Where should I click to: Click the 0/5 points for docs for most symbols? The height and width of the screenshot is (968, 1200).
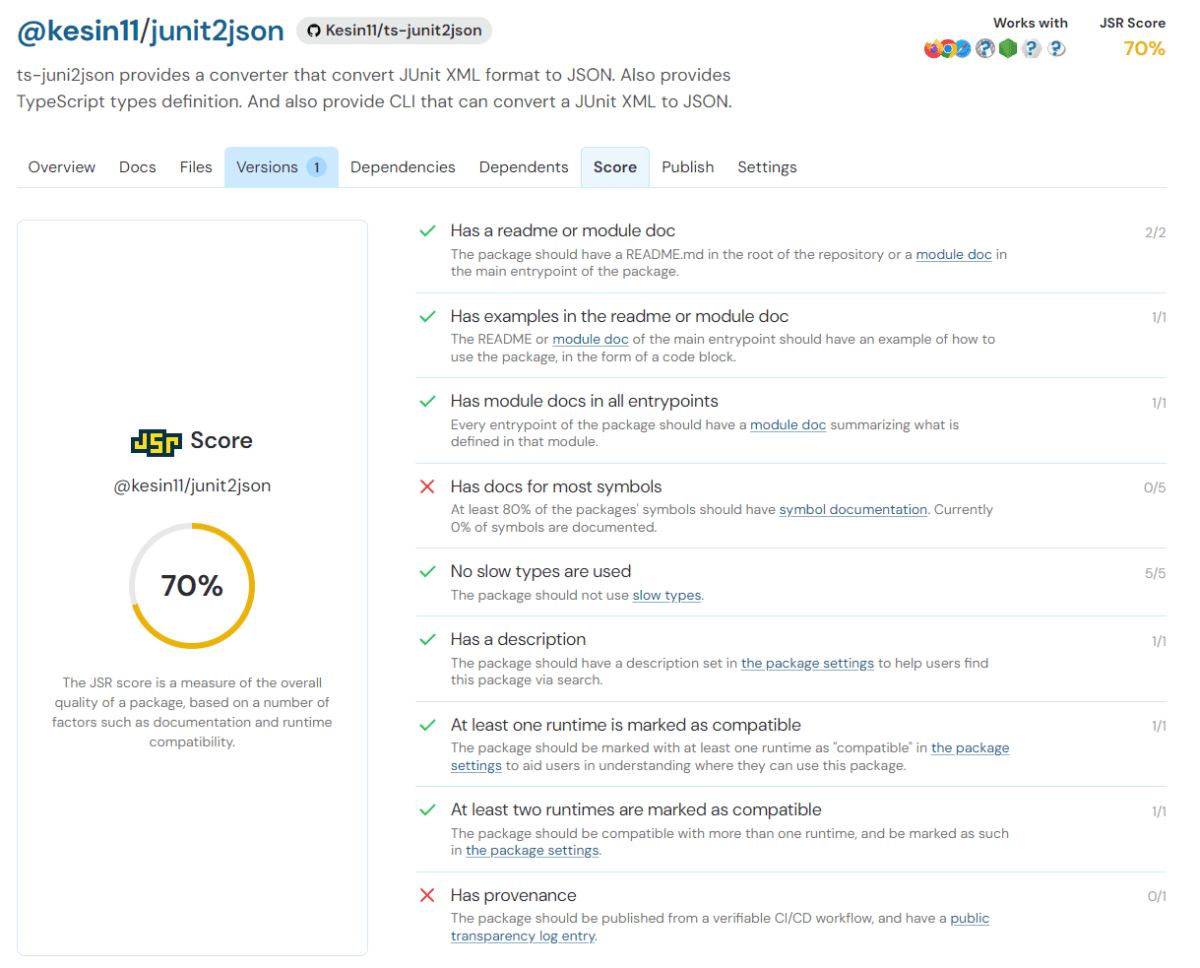click(1155, 489)
